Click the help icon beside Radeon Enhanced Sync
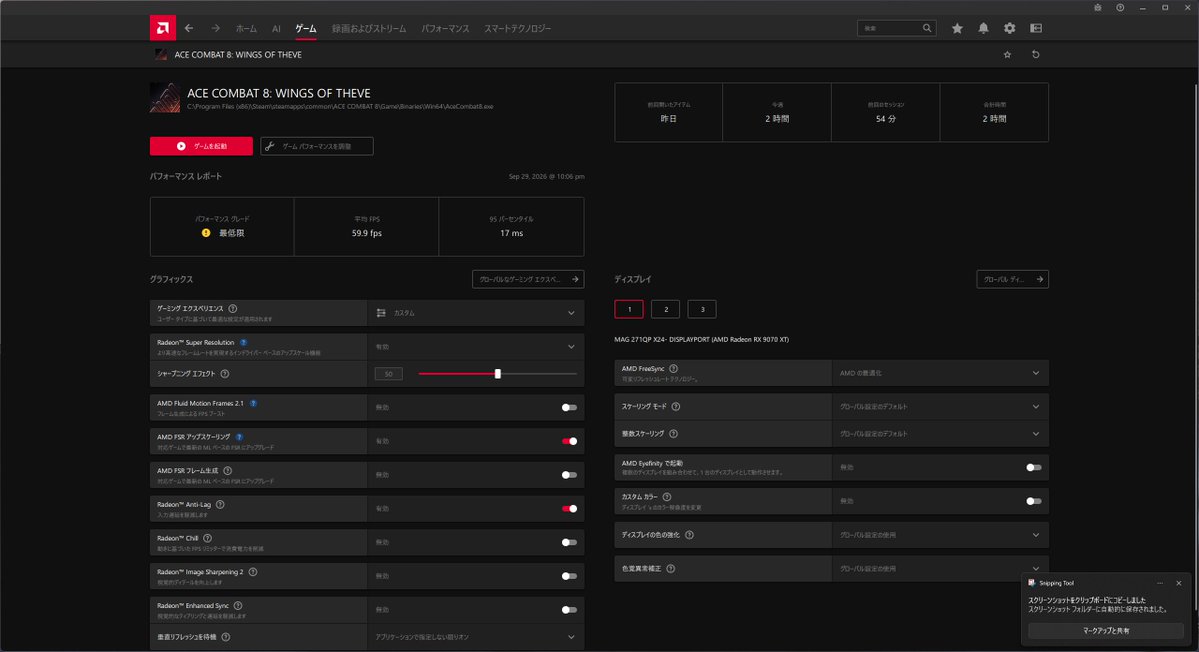Screen dimensions: 1199x652 click(238, 605)
